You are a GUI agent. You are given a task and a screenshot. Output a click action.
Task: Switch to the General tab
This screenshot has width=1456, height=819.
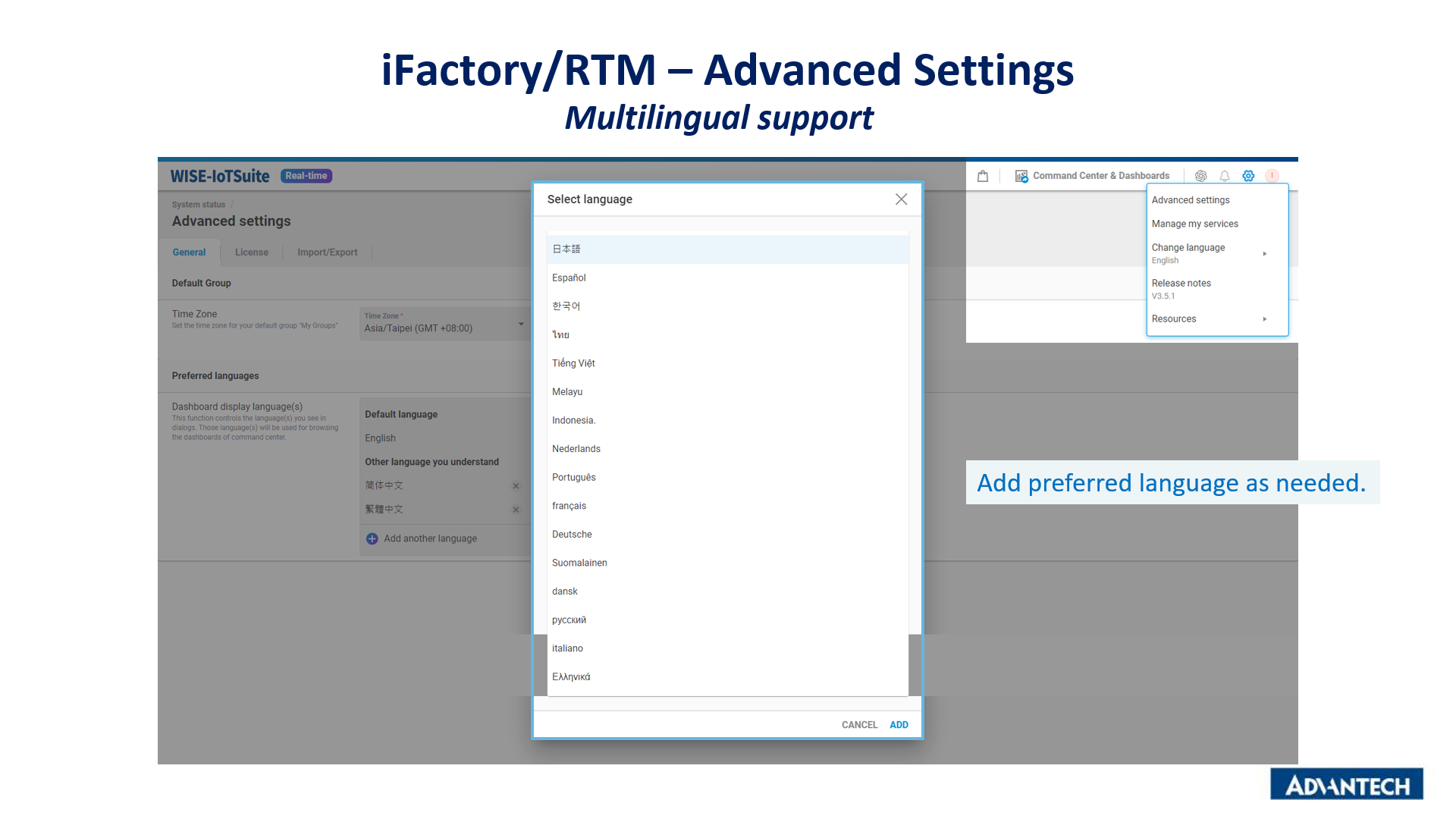pyautogui.click(x=189, y=253)
